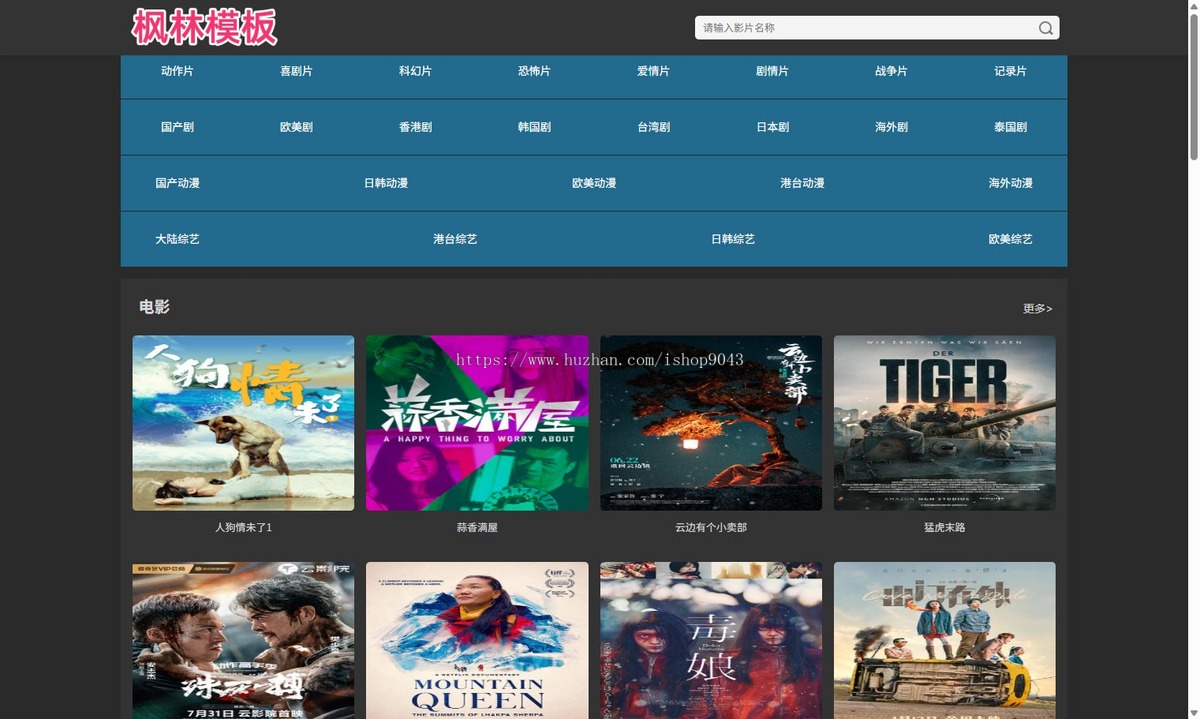Open the 喜剧片 category
This screenshot has height=719, width=1200.
pyautogui.click(x=296, y=71)
